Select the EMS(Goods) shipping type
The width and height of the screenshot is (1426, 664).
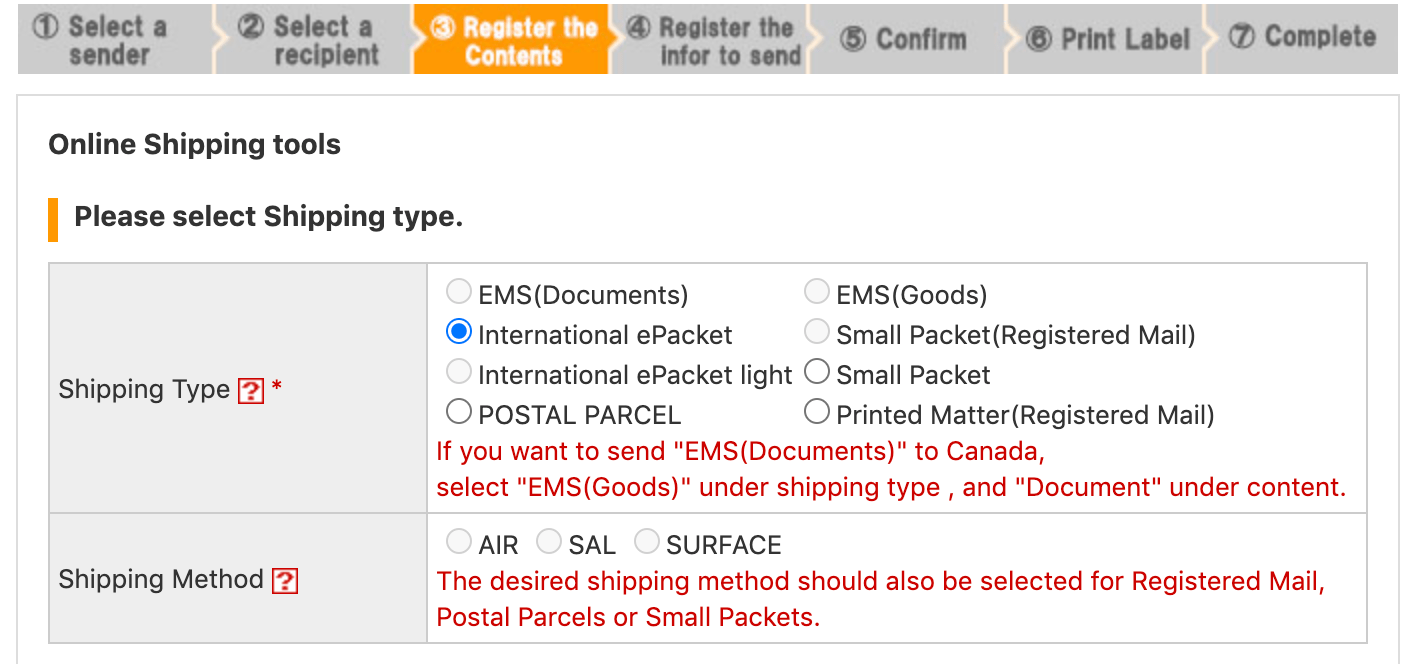tap(817, 292)
